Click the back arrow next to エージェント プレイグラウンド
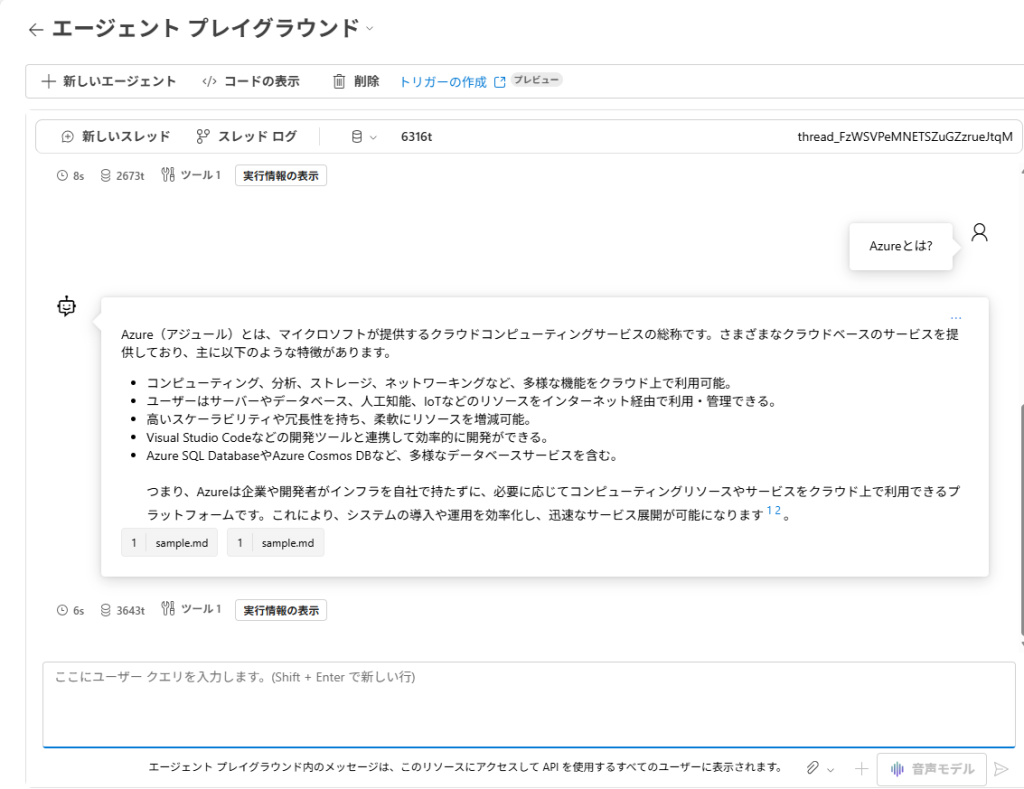The width and height of the screenshot is (1024, 789). click(36, 30)
